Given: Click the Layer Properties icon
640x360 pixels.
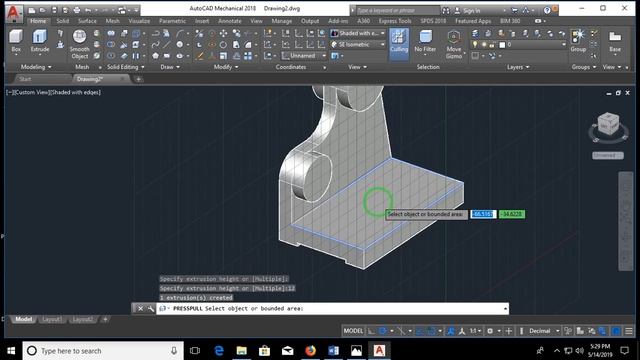Looking at the screenshot, I should 475,33.
